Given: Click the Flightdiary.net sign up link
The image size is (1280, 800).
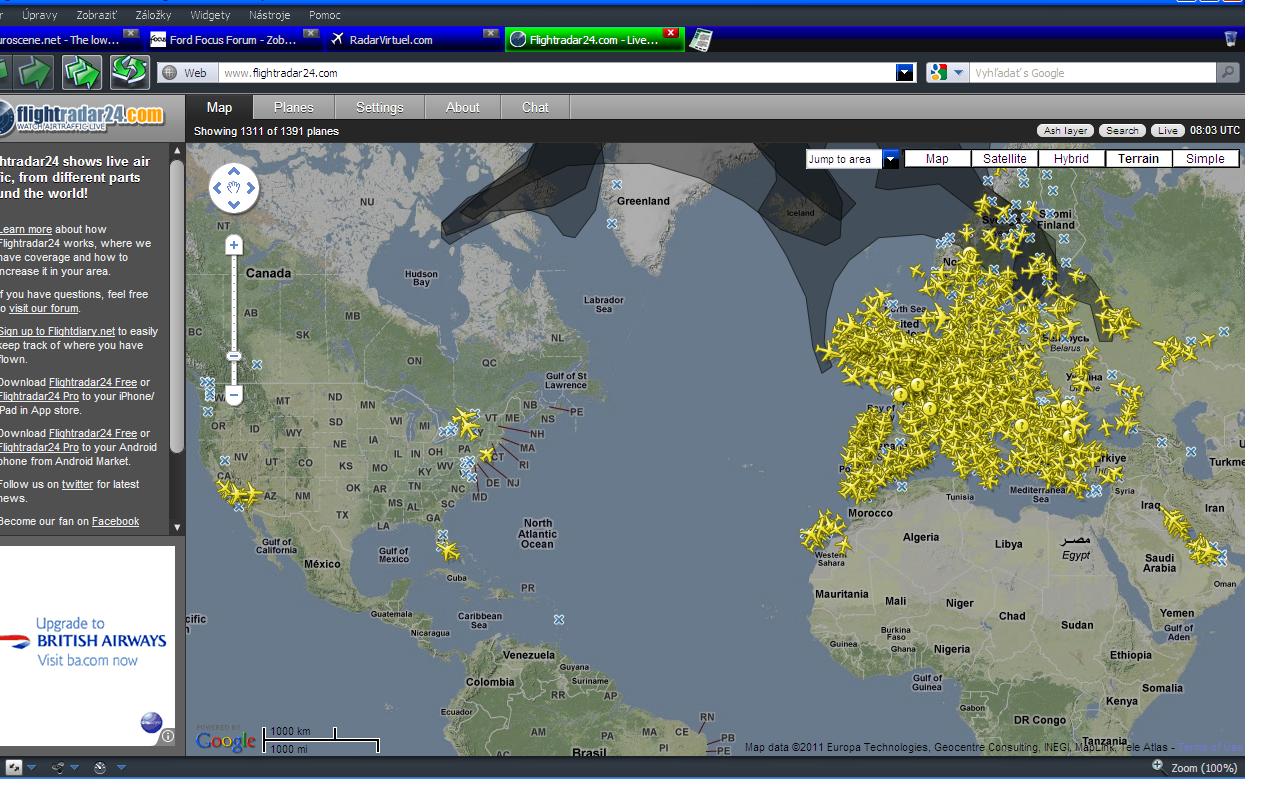Looking at the screenshot, I should 57,332.
